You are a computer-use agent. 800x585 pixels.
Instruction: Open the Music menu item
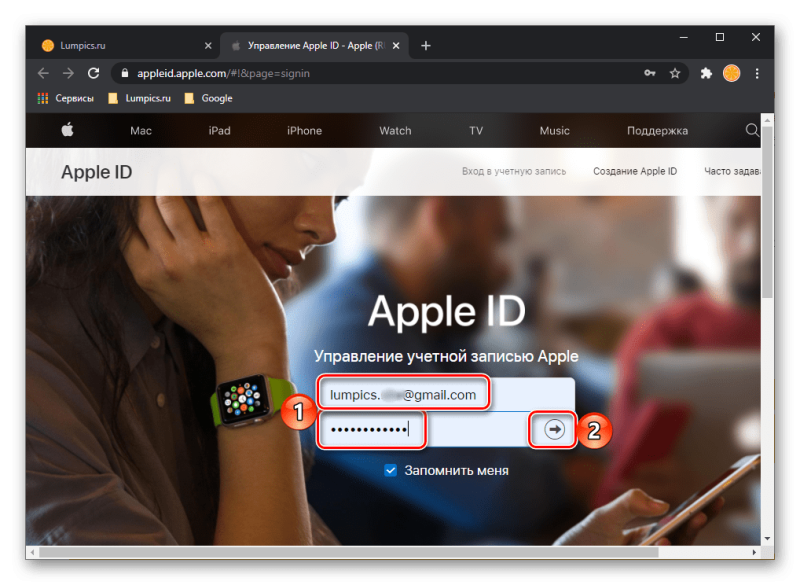(x=555, y=131)
